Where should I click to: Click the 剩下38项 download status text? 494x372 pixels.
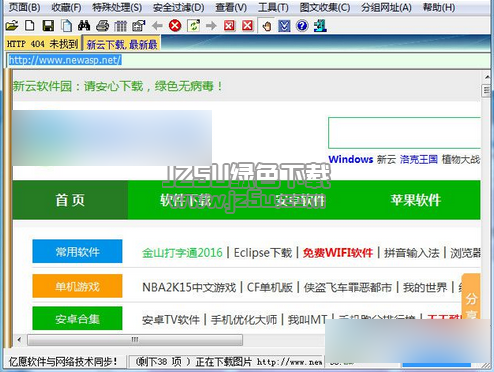(228, 362)
